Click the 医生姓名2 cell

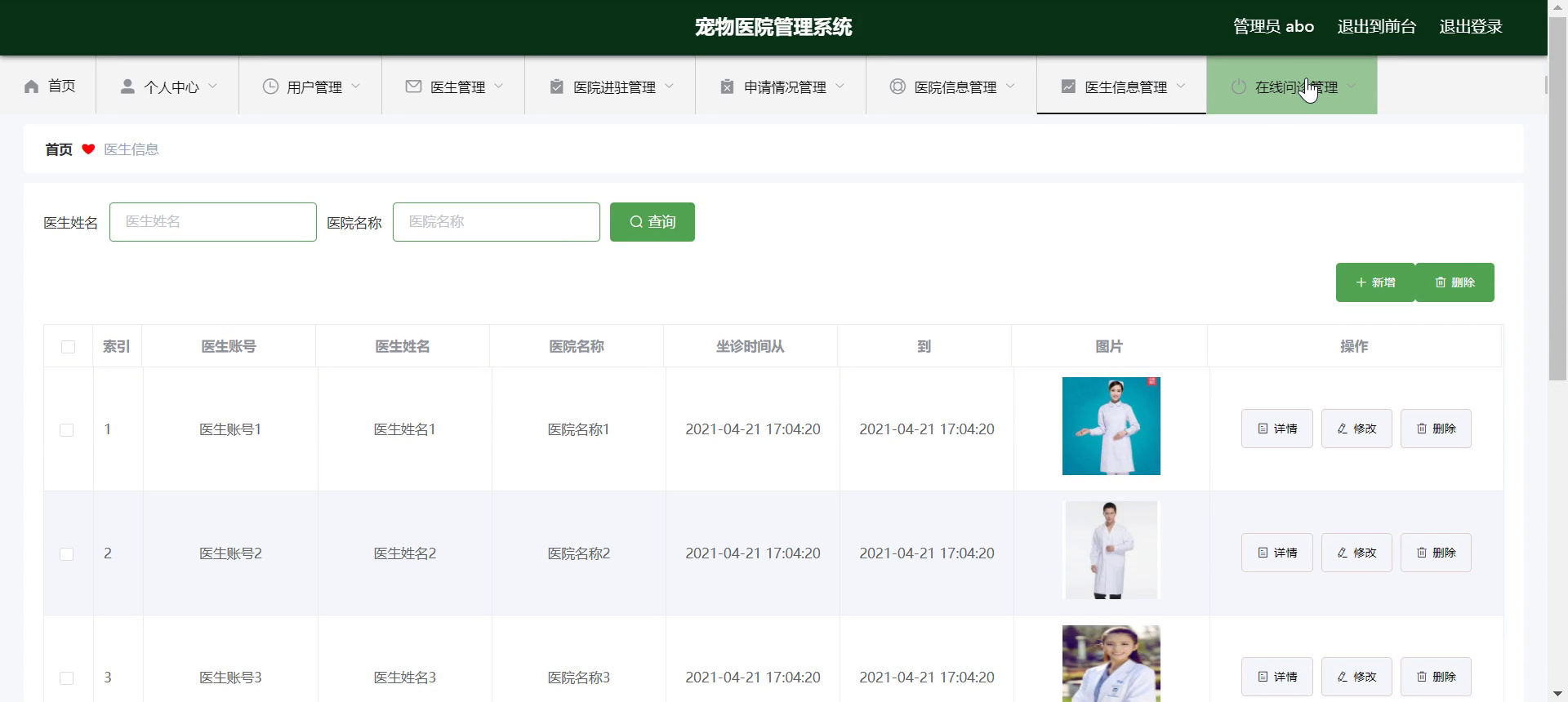click(x=405, y=553)
